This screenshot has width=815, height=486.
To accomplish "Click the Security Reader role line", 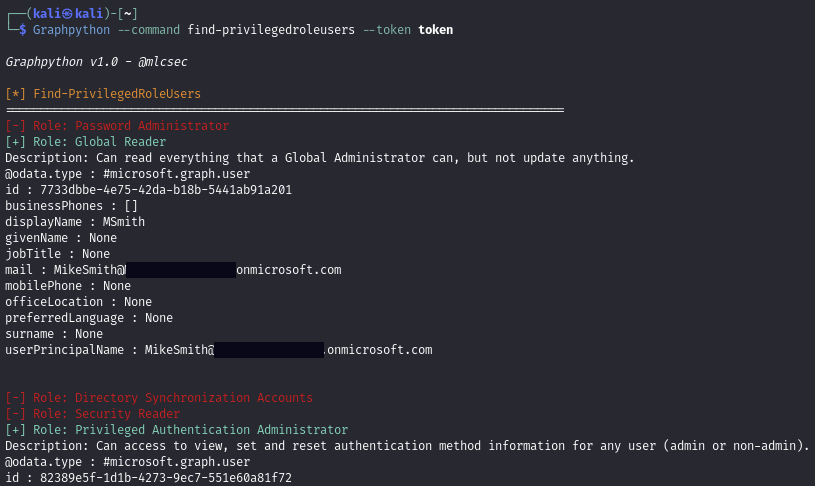I will coord(93,414).
